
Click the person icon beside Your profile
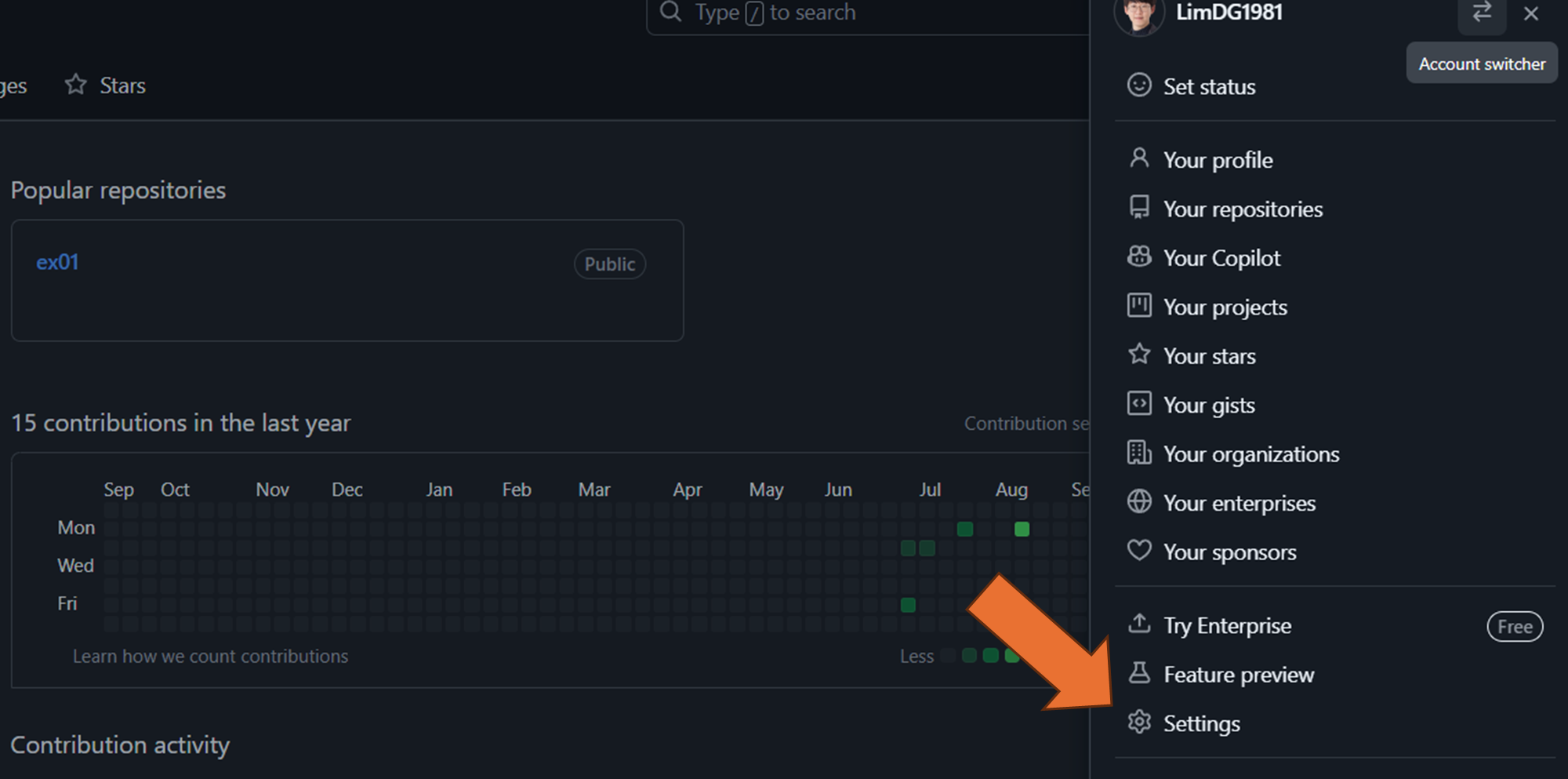click(x=1139, y=158)
